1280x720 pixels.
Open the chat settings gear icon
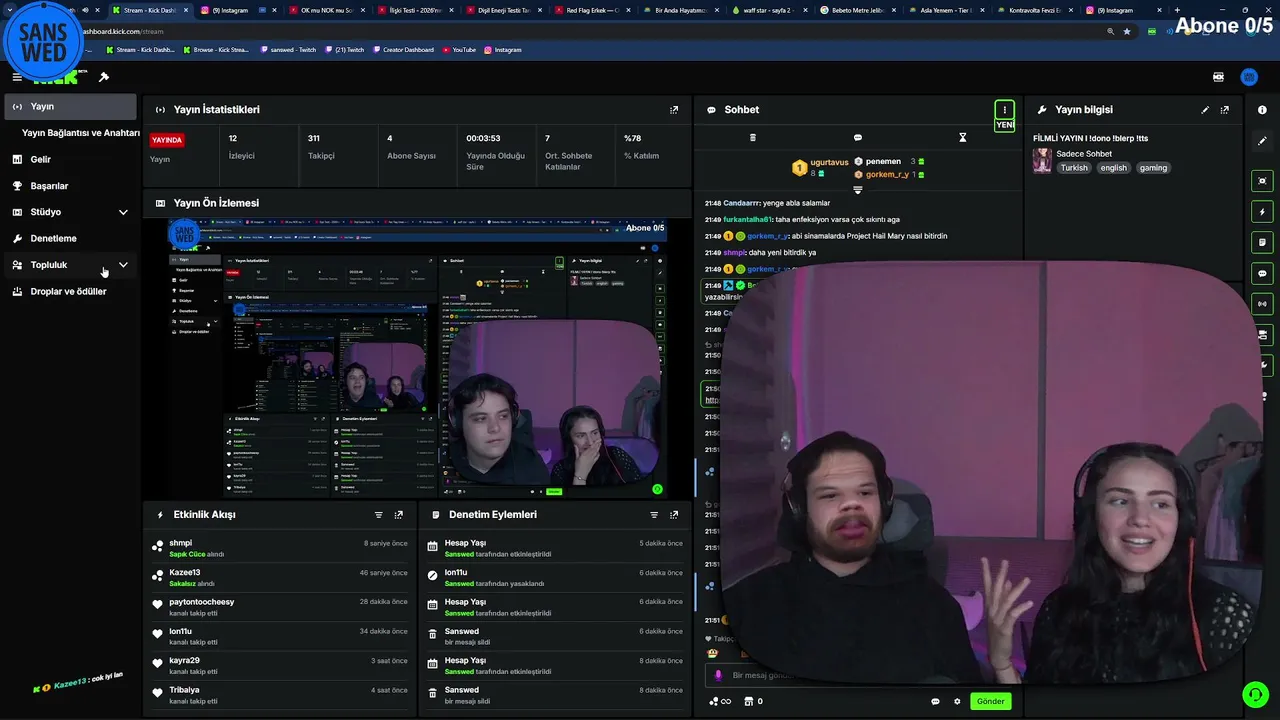point(957,701)
